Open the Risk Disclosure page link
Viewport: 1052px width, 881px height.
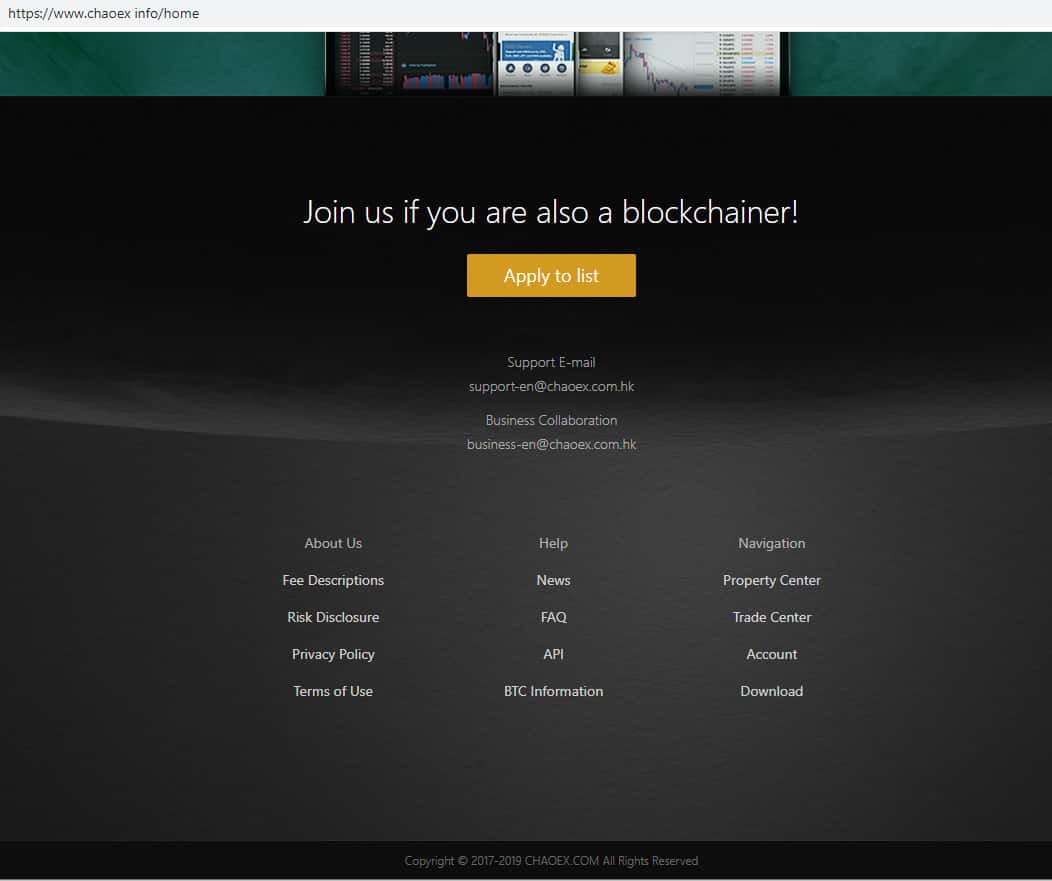coord(333,617)
